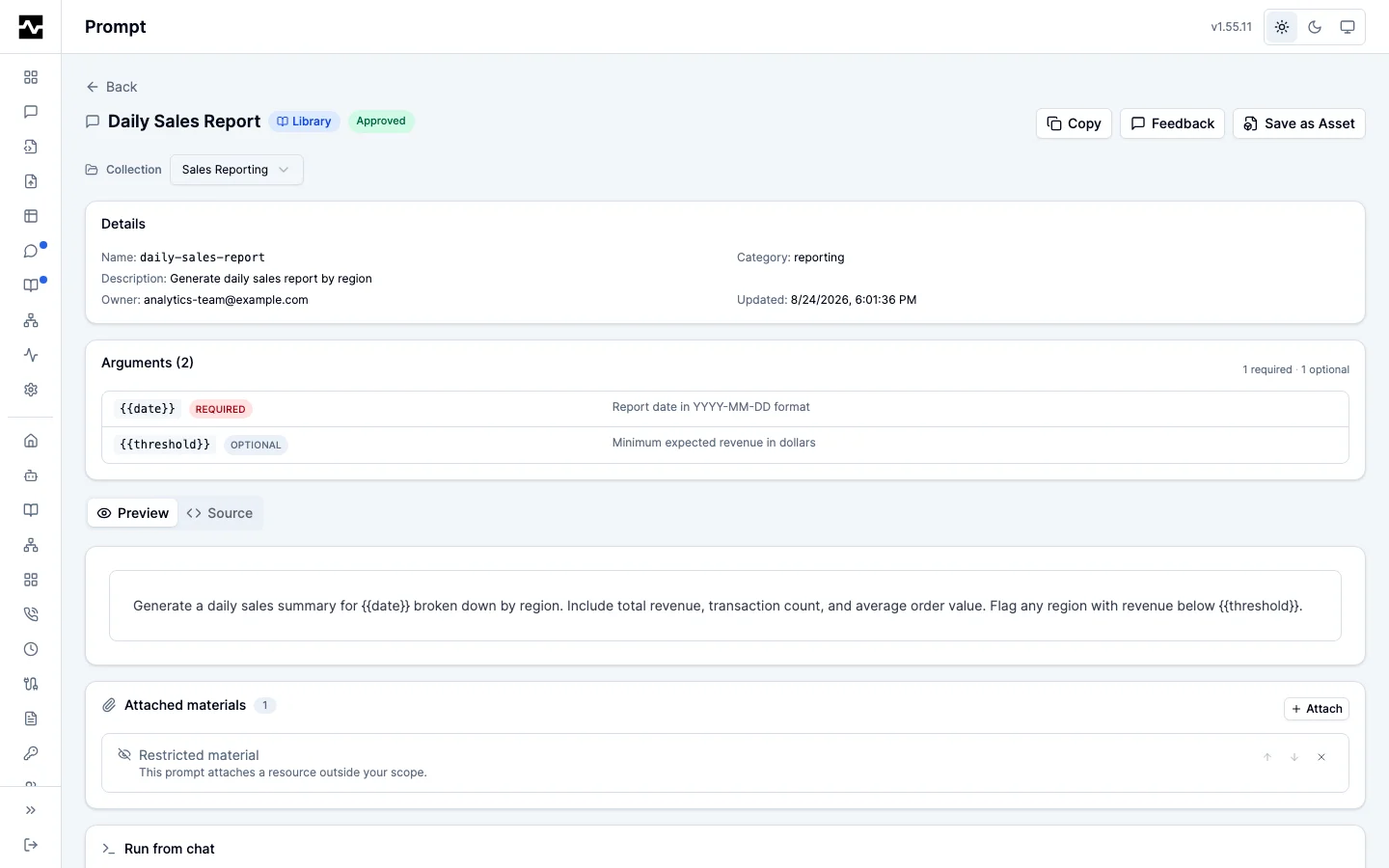Expand the sidebar with double chevron
The image size is (1389, 868).
coord(31,810)
